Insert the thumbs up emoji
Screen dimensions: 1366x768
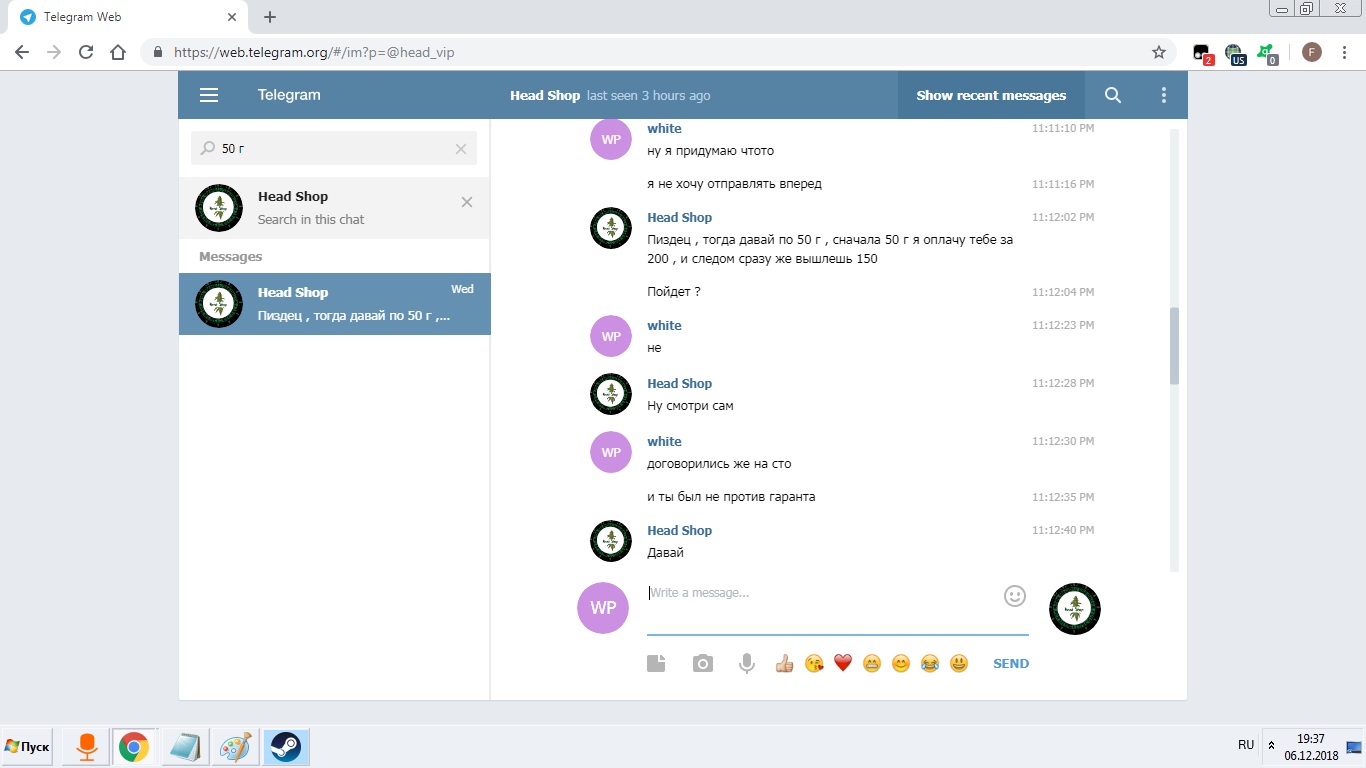click(784, 663)
